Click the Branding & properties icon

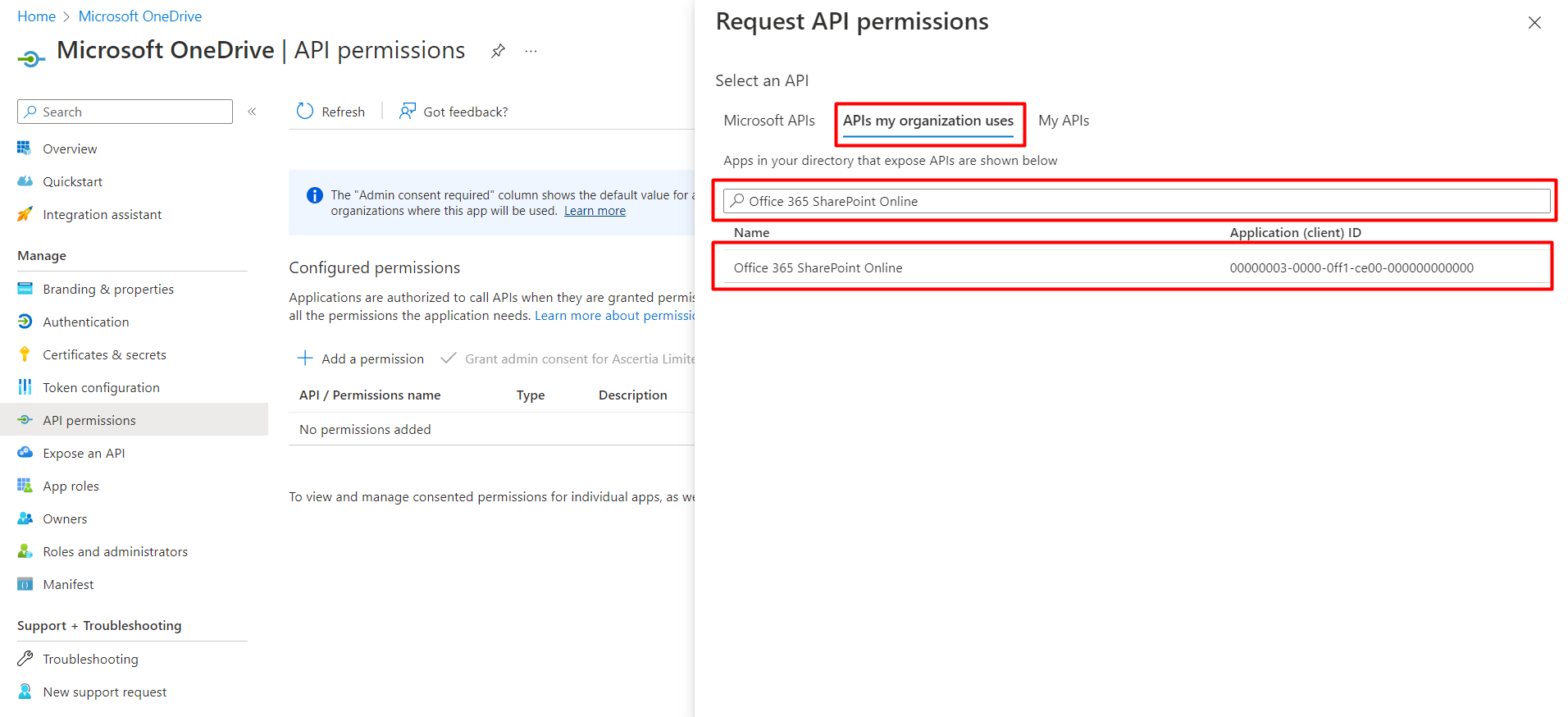(x=25, y=289)
